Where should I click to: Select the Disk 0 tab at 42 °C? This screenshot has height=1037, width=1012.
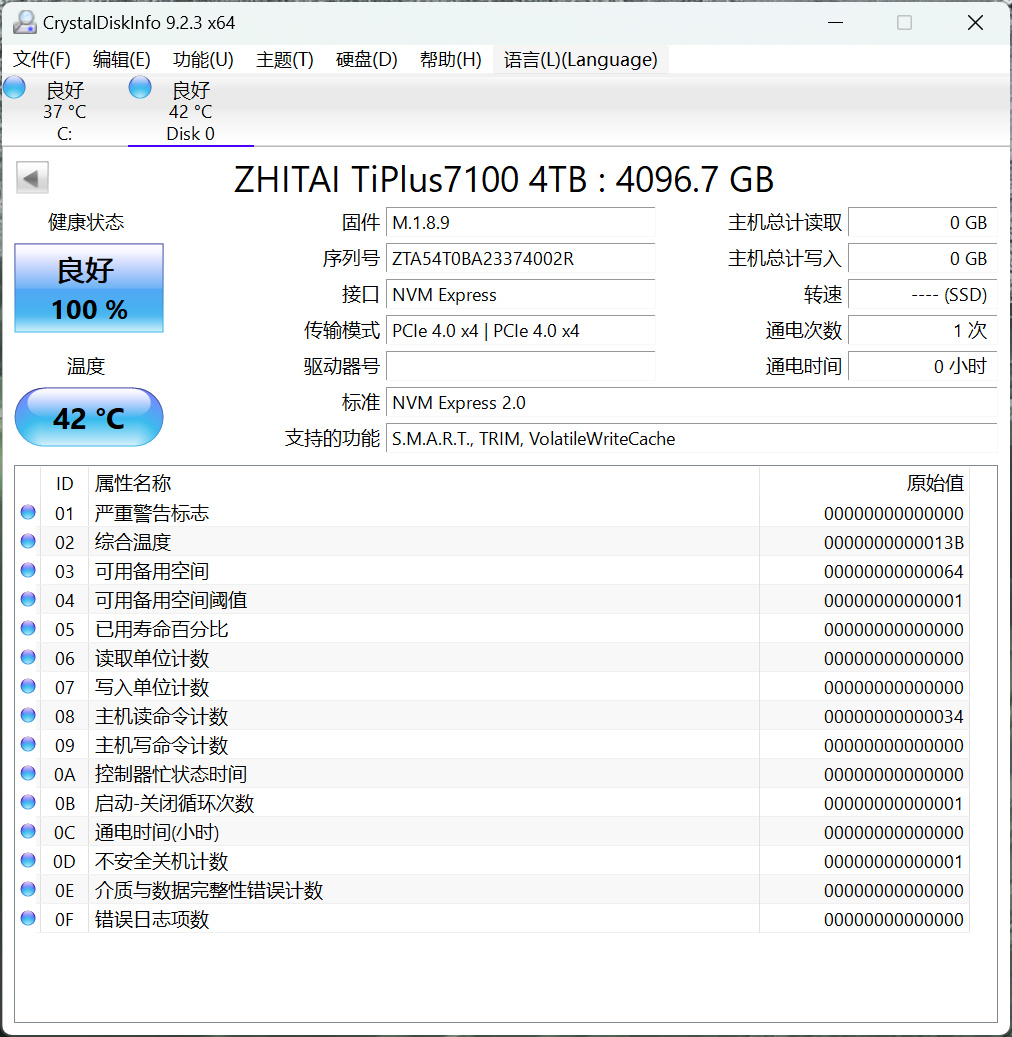point(190,110)
